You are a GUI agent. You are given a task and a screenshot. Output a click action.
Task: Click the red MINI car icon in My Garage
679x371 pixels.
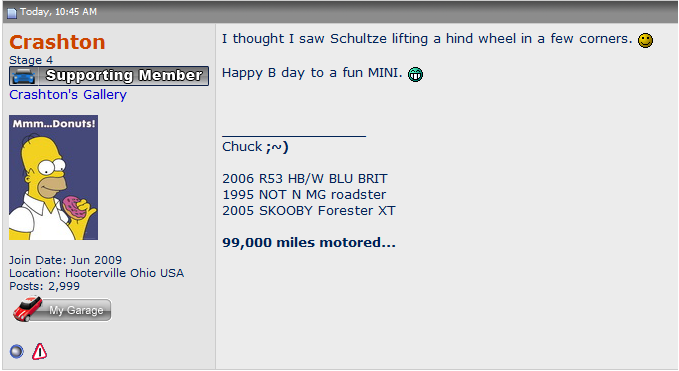(27, 309)
